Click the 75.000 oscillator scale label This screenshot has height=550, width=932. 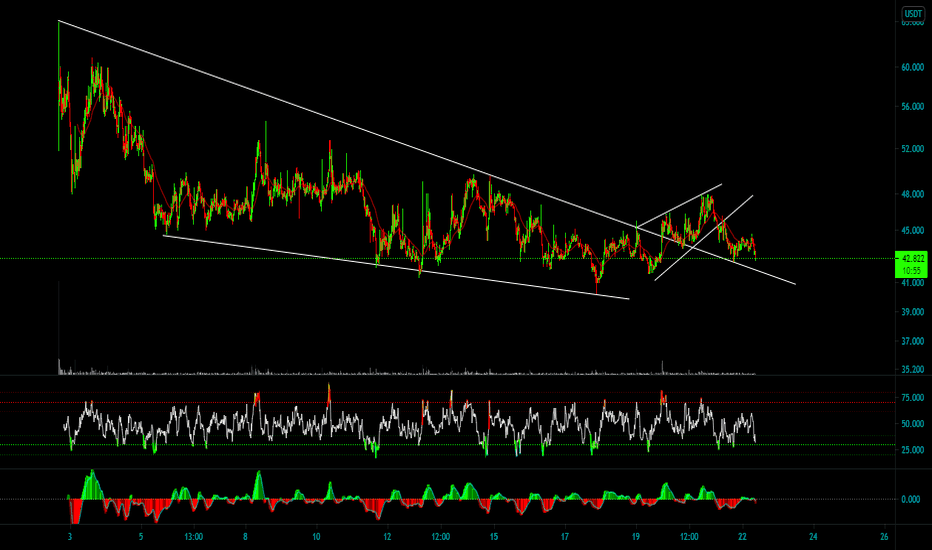click(912, 397)
